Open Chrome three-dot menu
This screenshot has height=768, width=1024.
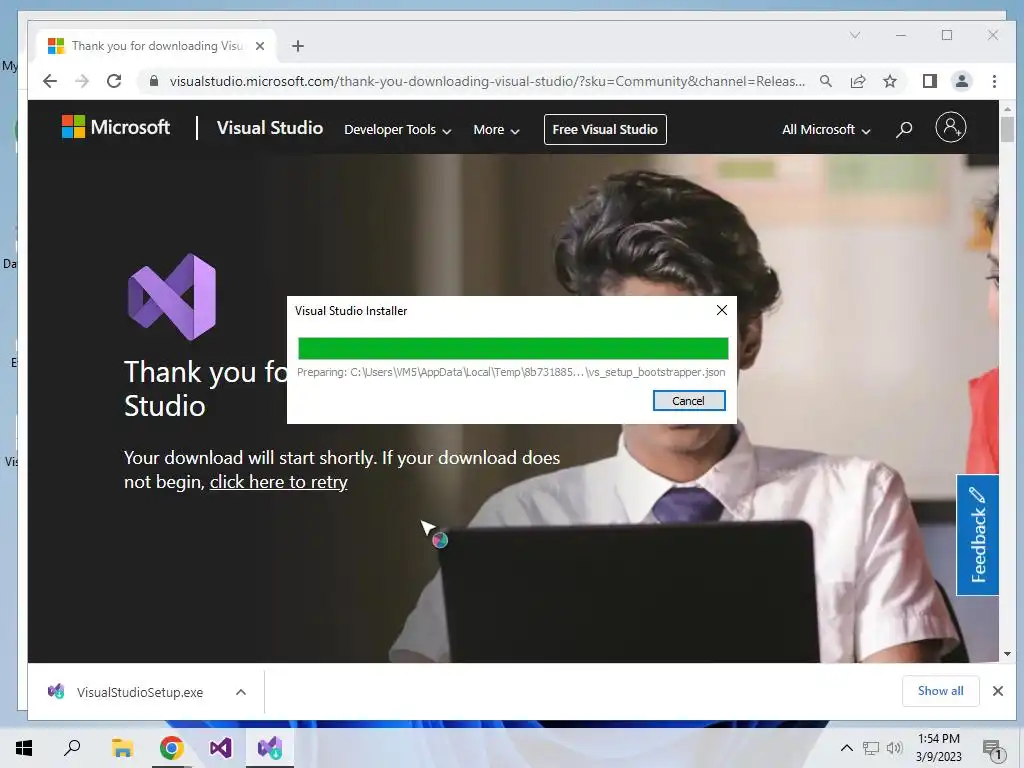pos(994,81)
